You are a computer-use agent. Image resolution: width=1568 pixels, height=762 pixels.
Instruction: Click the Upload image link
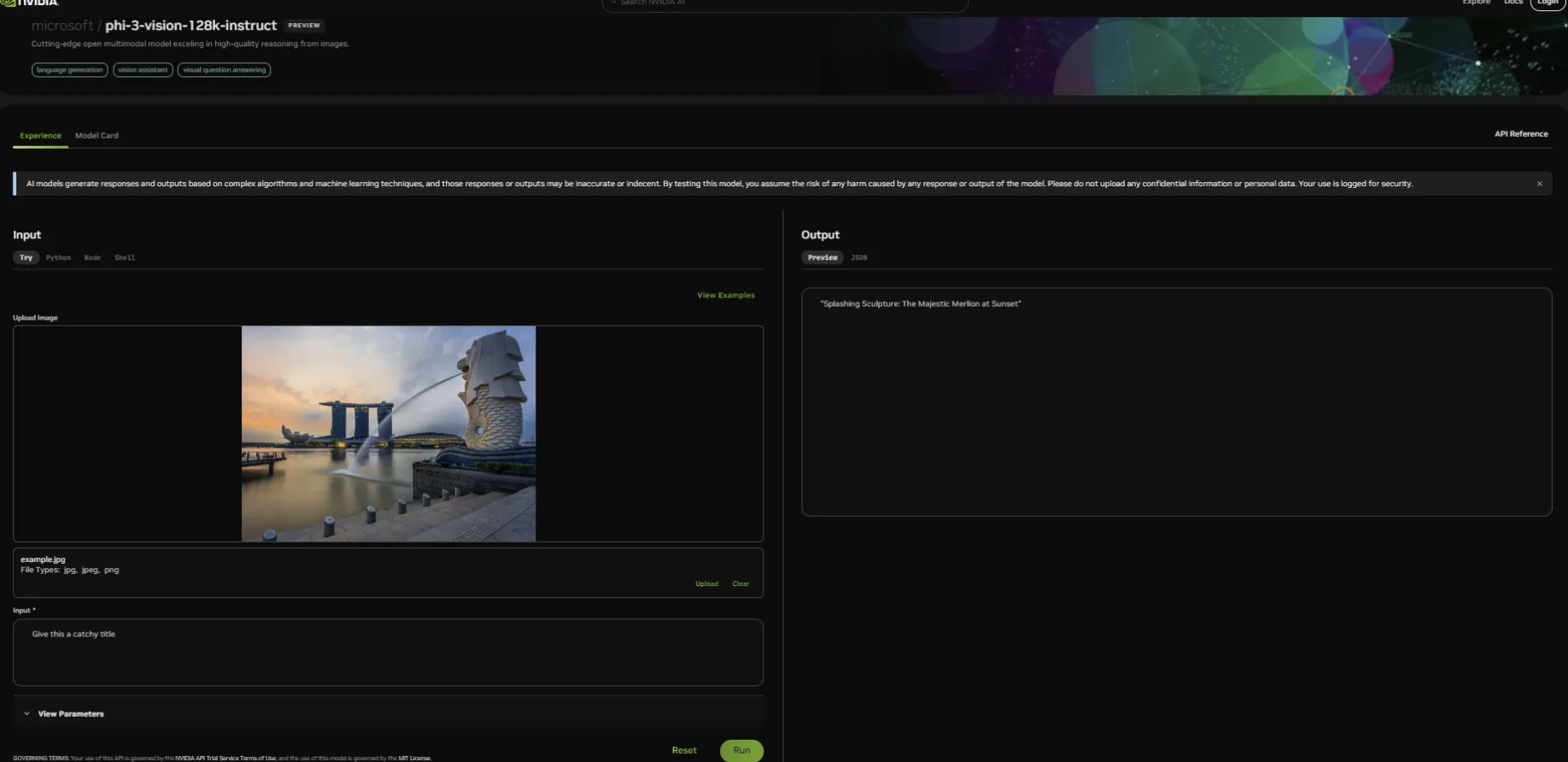point(706,584)
